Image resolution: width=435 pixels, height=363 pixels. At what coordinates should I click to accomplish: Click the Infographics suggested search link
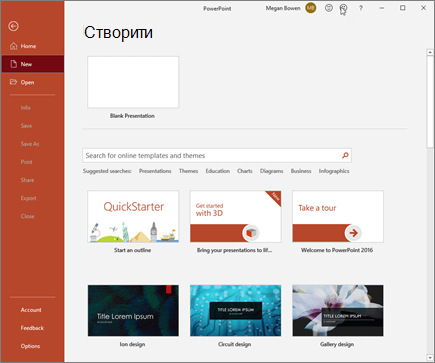(334, 171)
